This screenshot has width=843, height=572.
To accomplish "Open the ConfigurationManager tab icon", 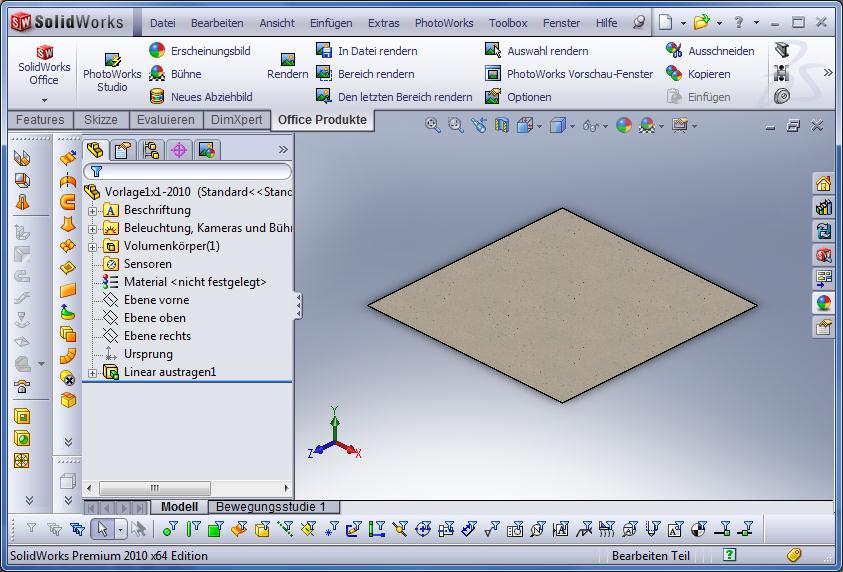I will [151, 150].
